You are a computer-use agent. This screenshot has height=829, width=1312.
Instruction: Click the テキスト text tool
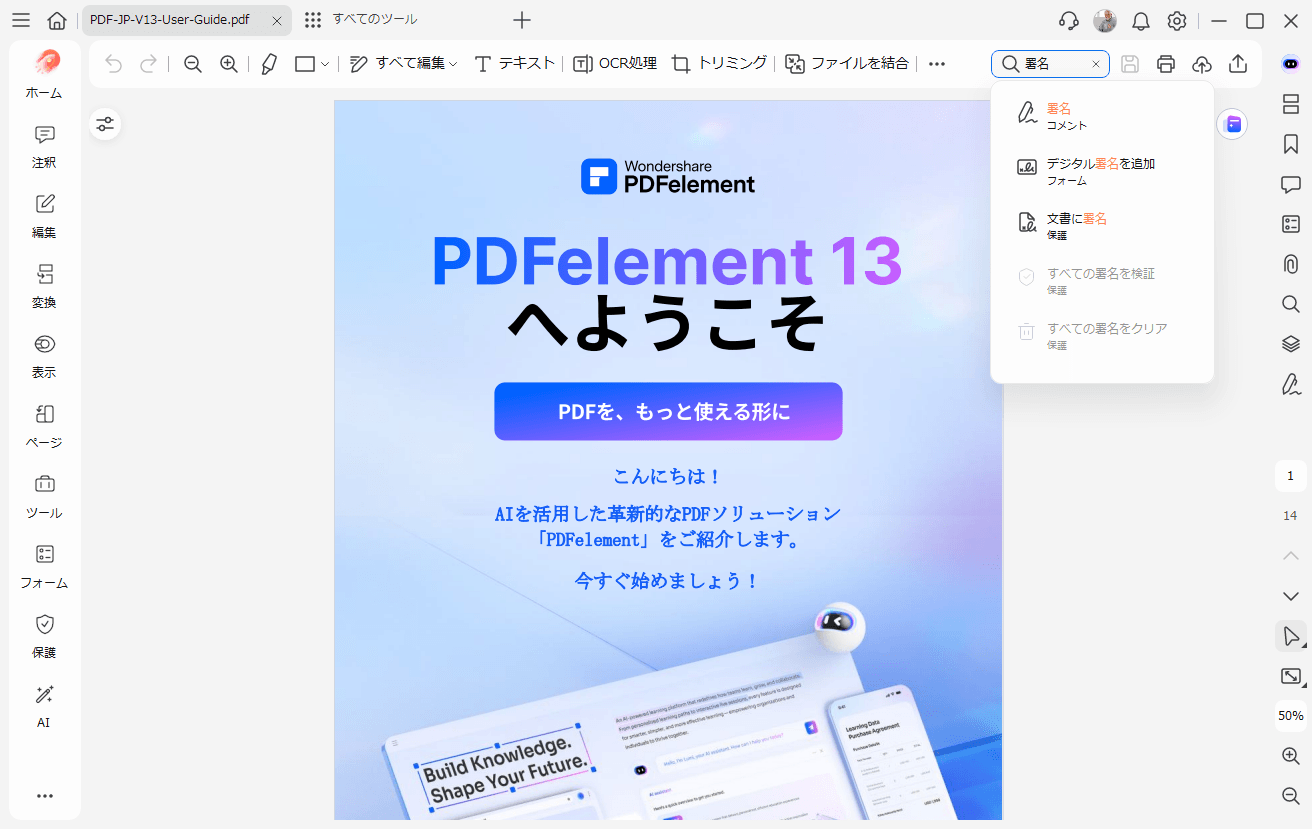[514, 64]
